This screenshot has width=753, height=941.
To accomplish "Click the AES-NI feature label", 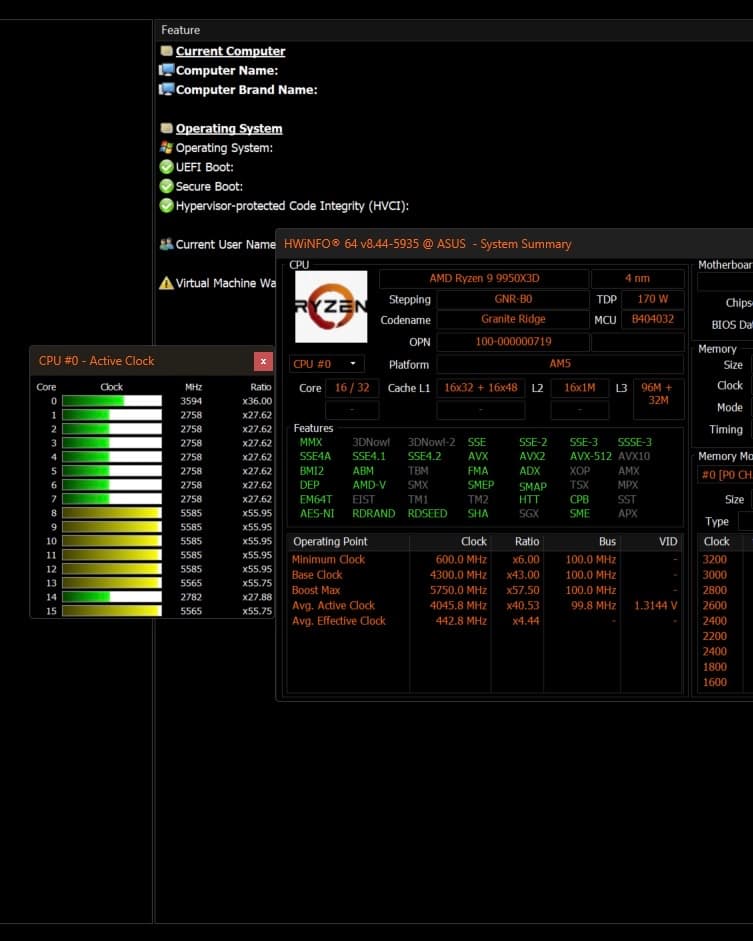I will tap(317, 514).
